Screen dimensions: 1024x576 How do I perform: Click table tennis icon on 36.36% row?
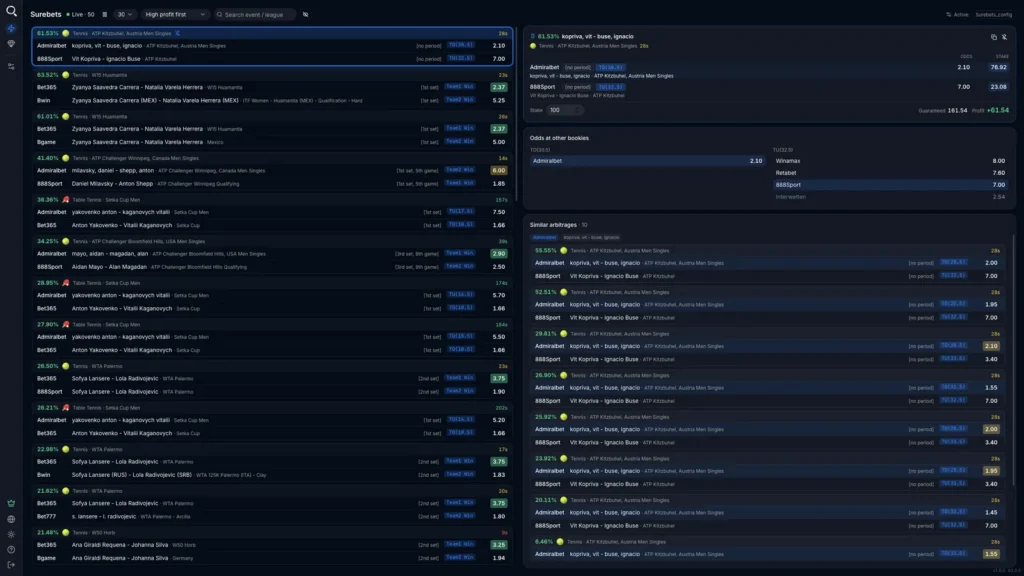click(x=65, y=200)
